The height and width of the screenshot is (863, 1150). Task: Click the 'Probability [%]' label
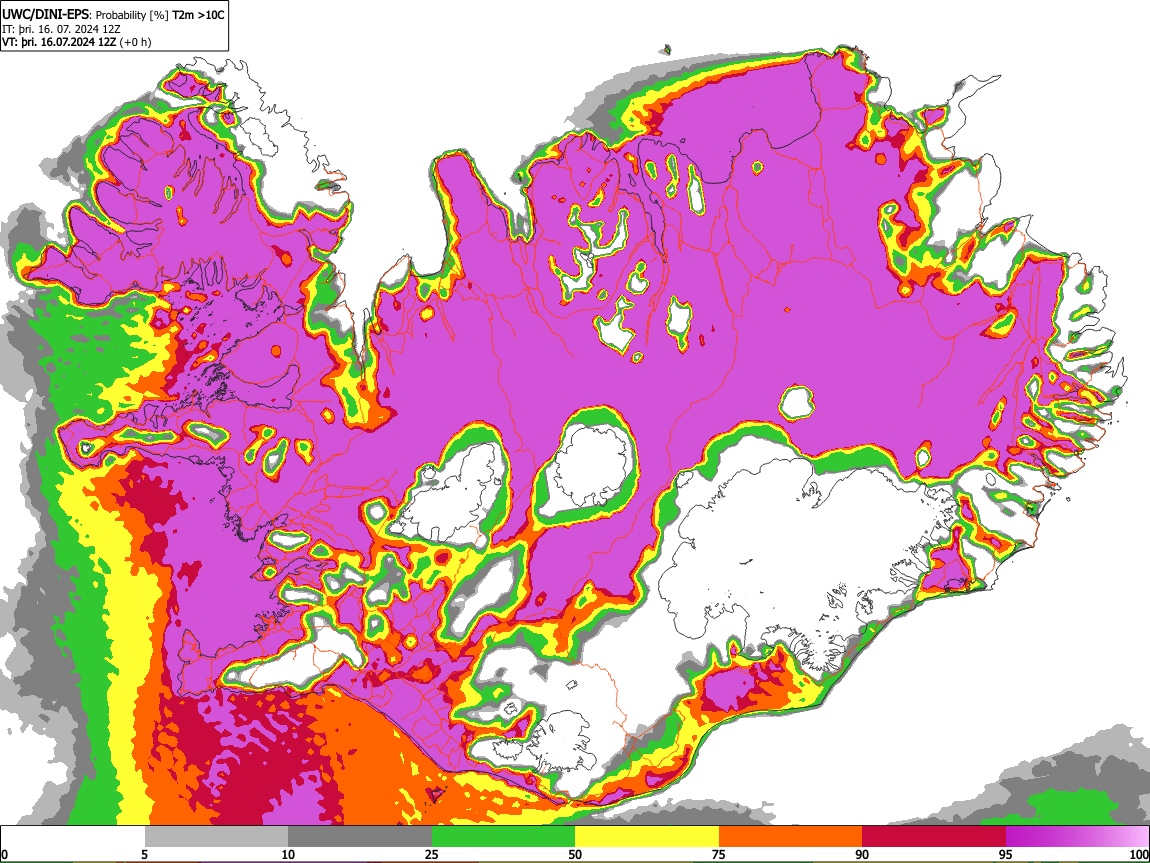point(132,15)
